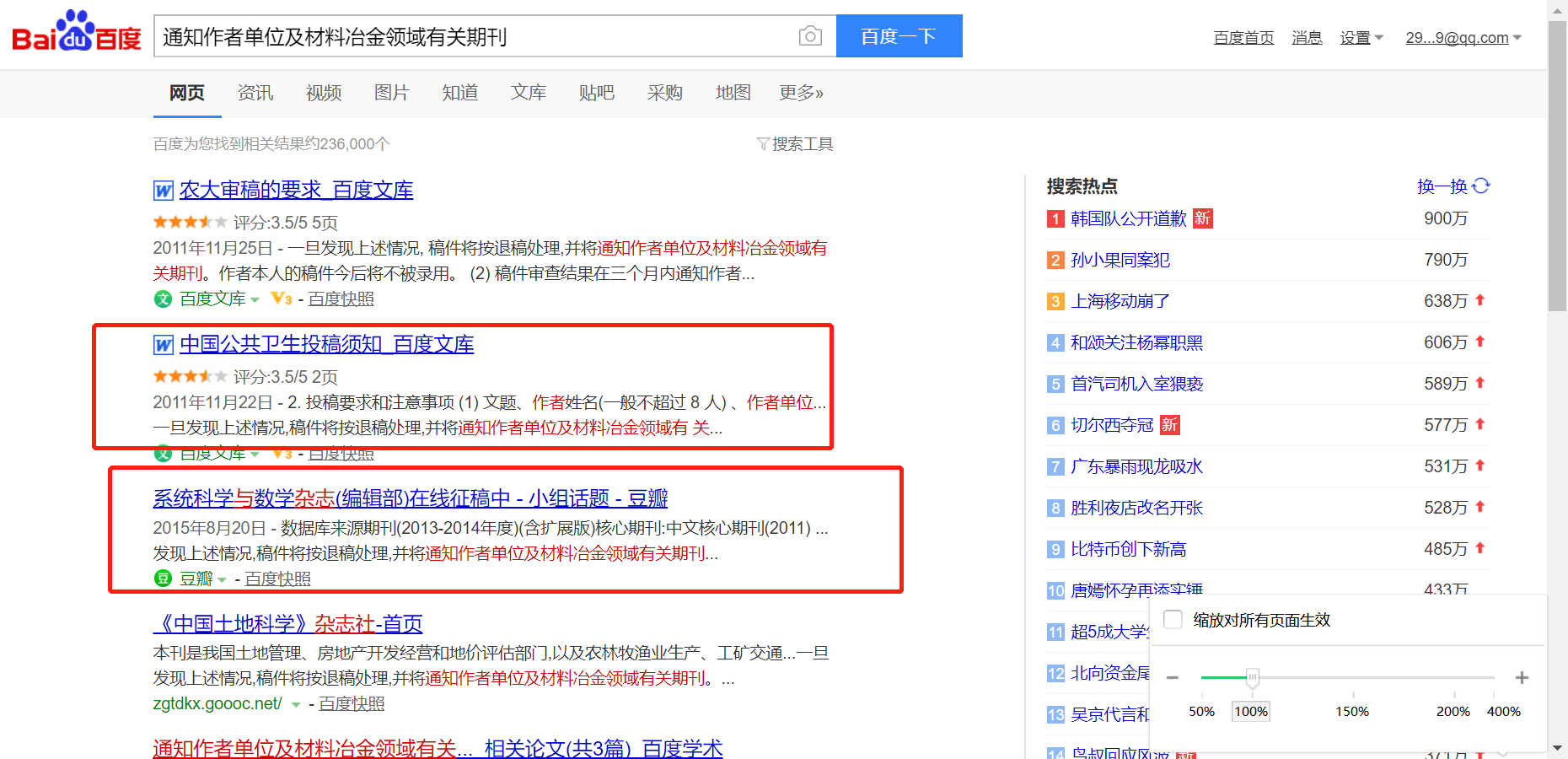
Task: Click the green 百度文库 source icon under first result
Action: (163, 299)
